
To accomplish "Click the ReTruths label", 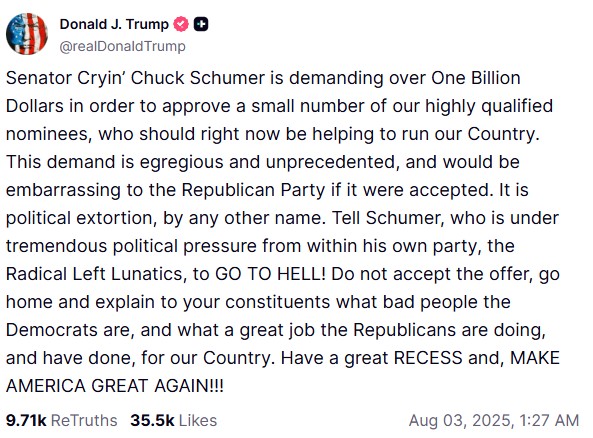I will 84,421.
